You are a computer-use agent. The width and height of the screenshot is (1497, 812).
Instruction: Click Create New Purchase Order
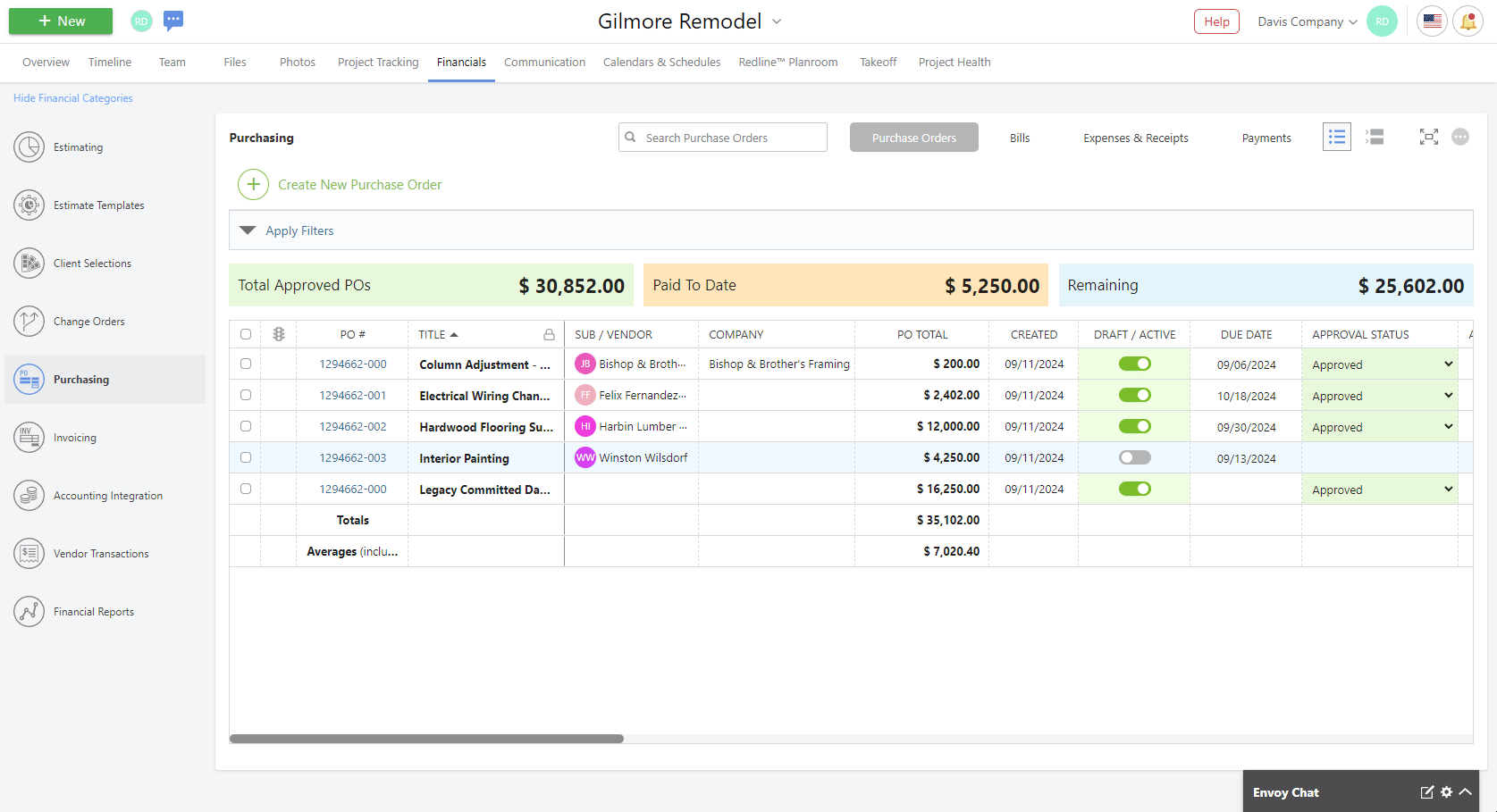pyautogui.click(x=360, y=184)
